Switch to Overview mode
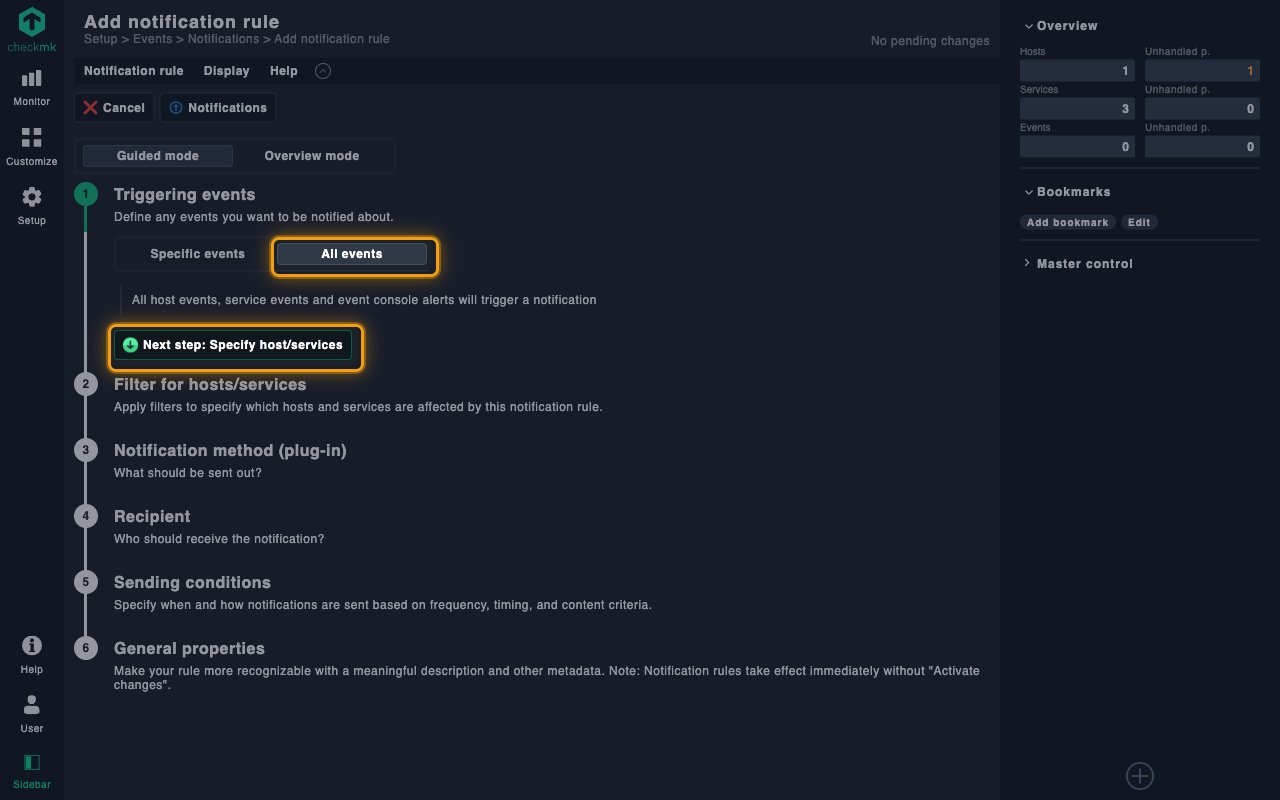1280x800 pixels. click(x=312, y=156)
